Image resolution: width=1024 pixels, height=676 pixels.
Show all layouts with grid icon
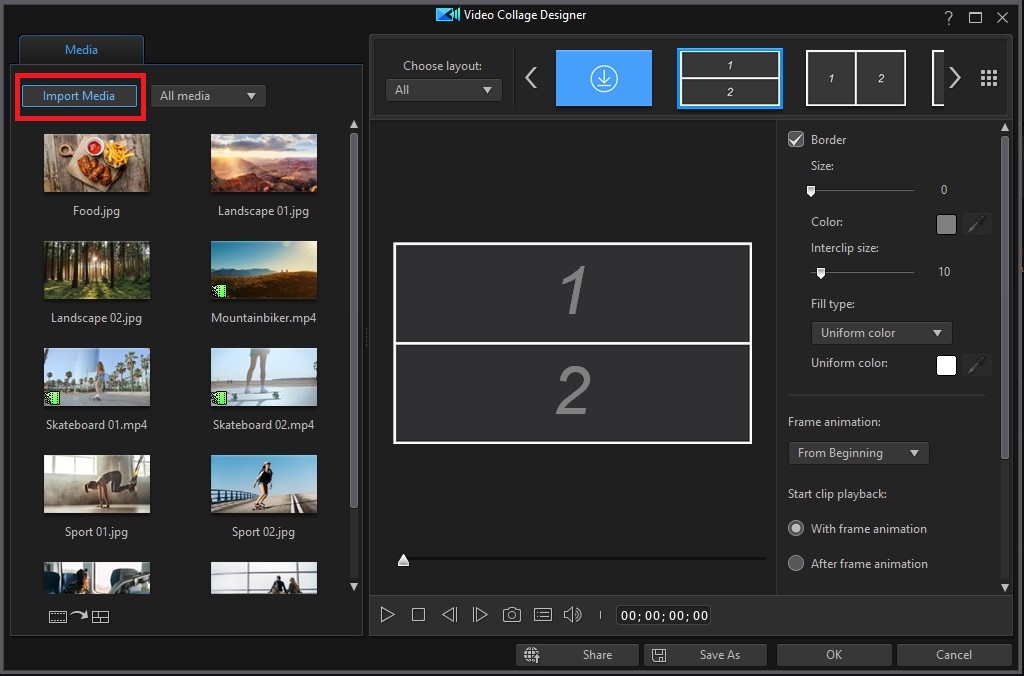pyautogui.click(x=989, y=78)
